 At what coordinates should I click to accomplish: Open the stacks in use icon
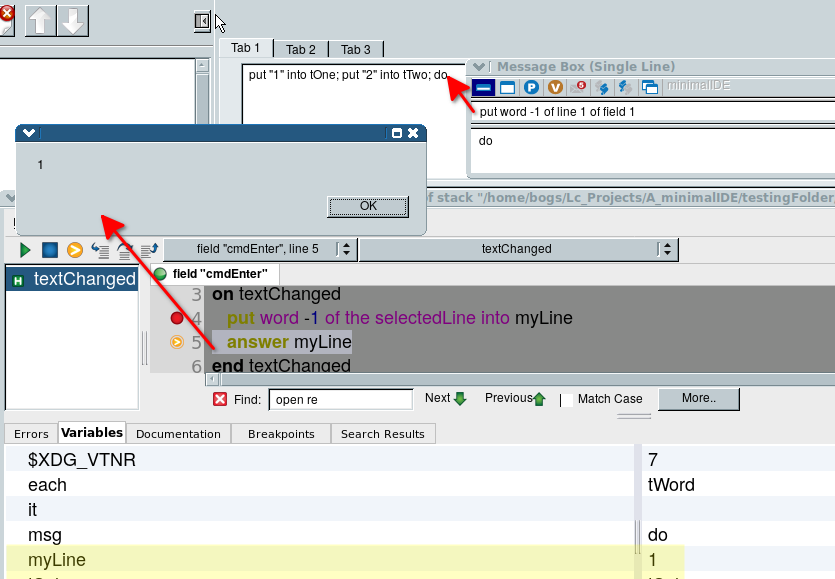(x=650, y=87)
